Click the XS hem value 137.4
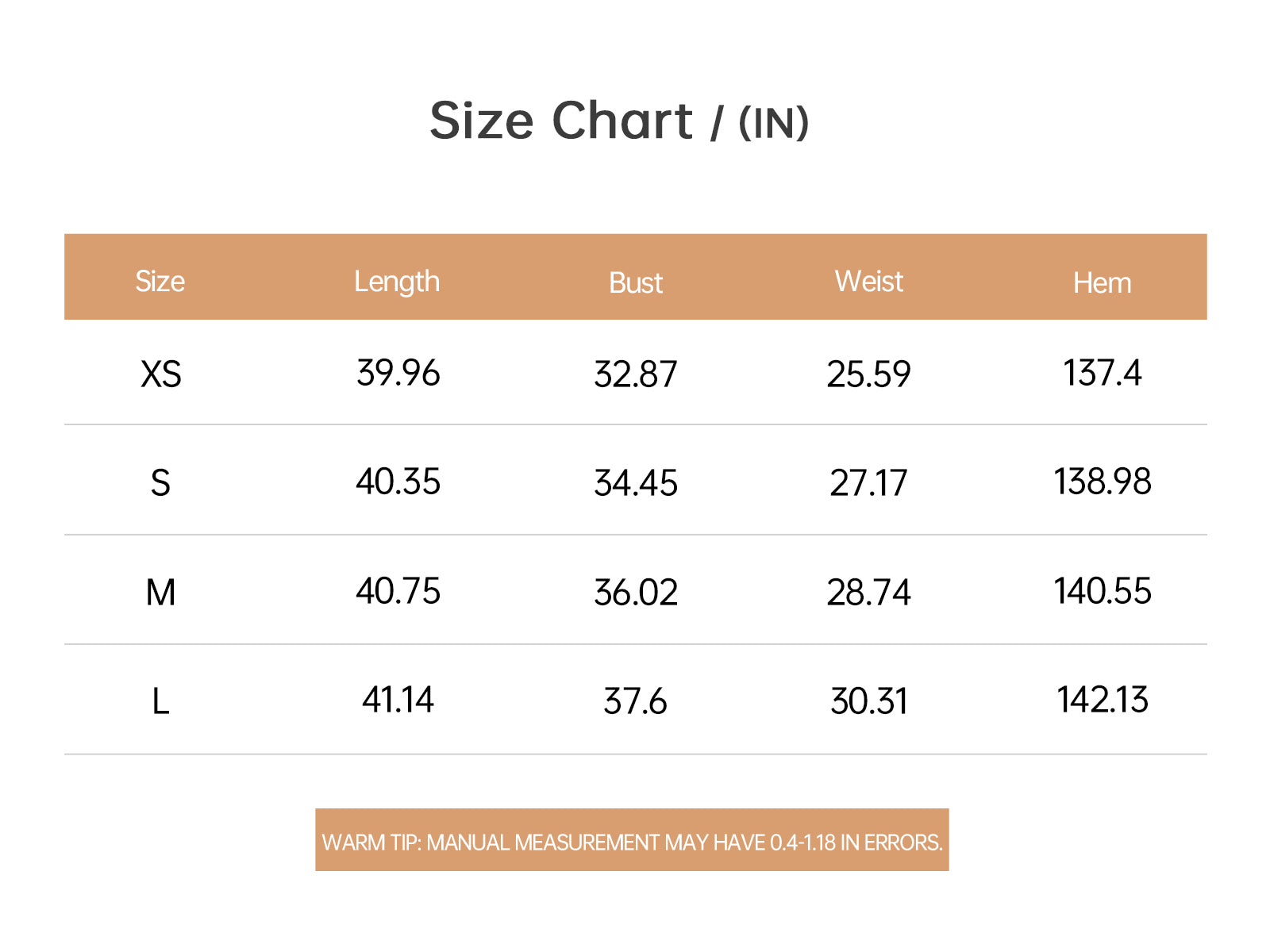Image resolution: width=1270 pixels, height=952 pixels. [1103, 373]
